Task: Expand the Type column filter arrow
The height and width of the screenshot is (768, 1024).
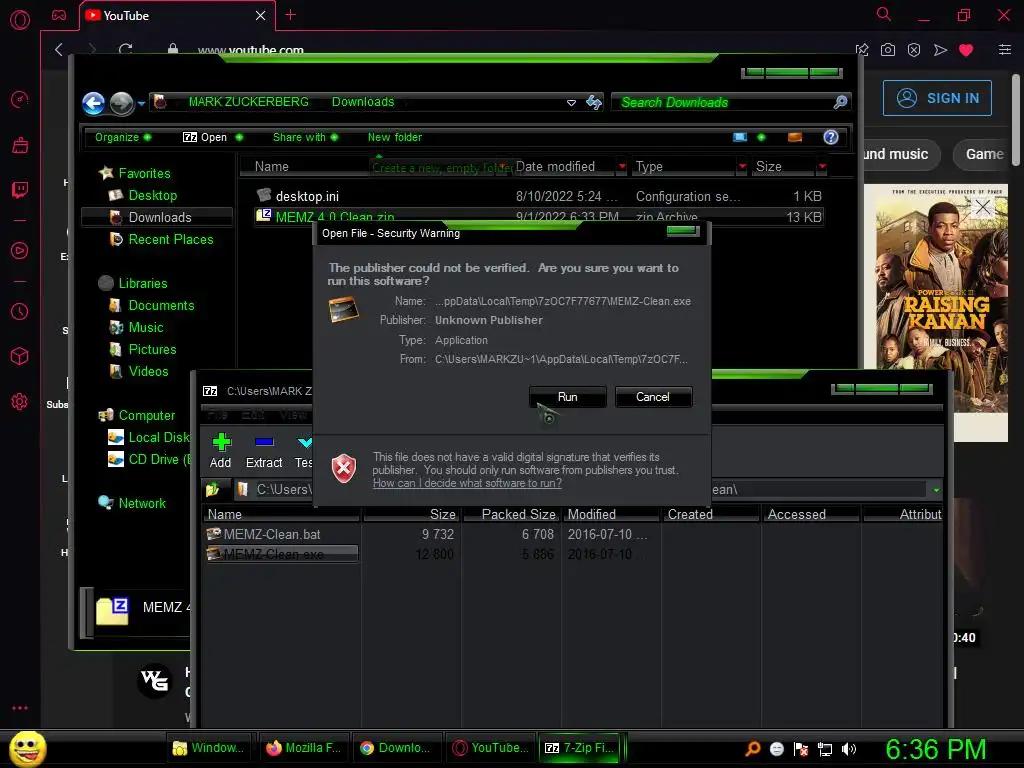Action: 743,167
